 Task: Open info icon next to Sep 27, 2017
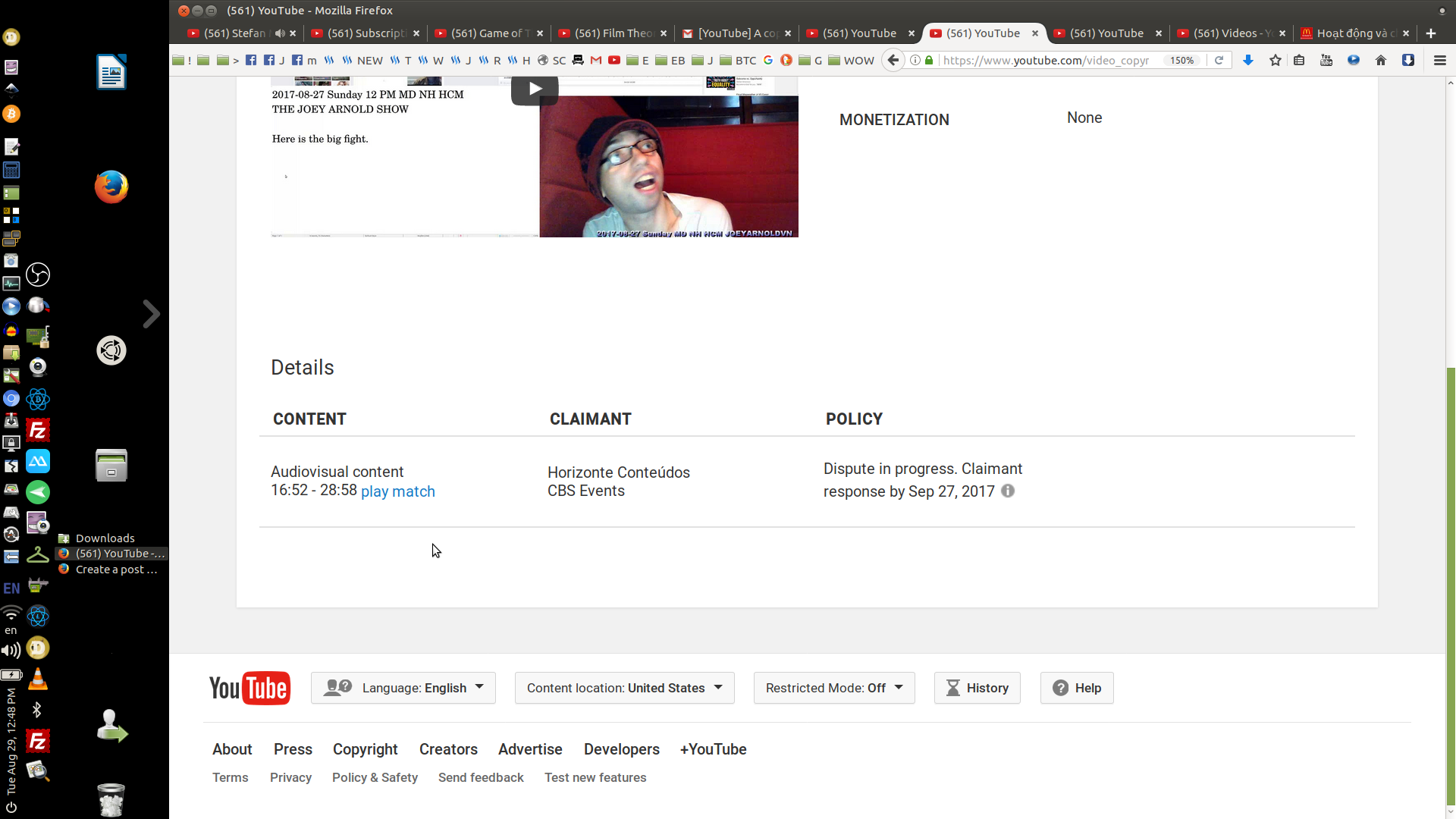[x=1008, y=491]
